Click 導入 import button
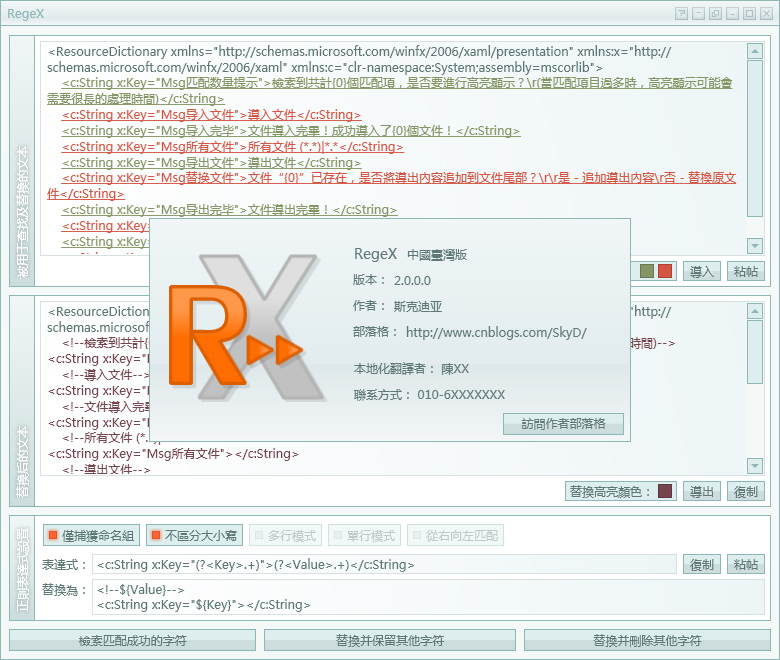780x660 pixels. click(x=701, y=272)
